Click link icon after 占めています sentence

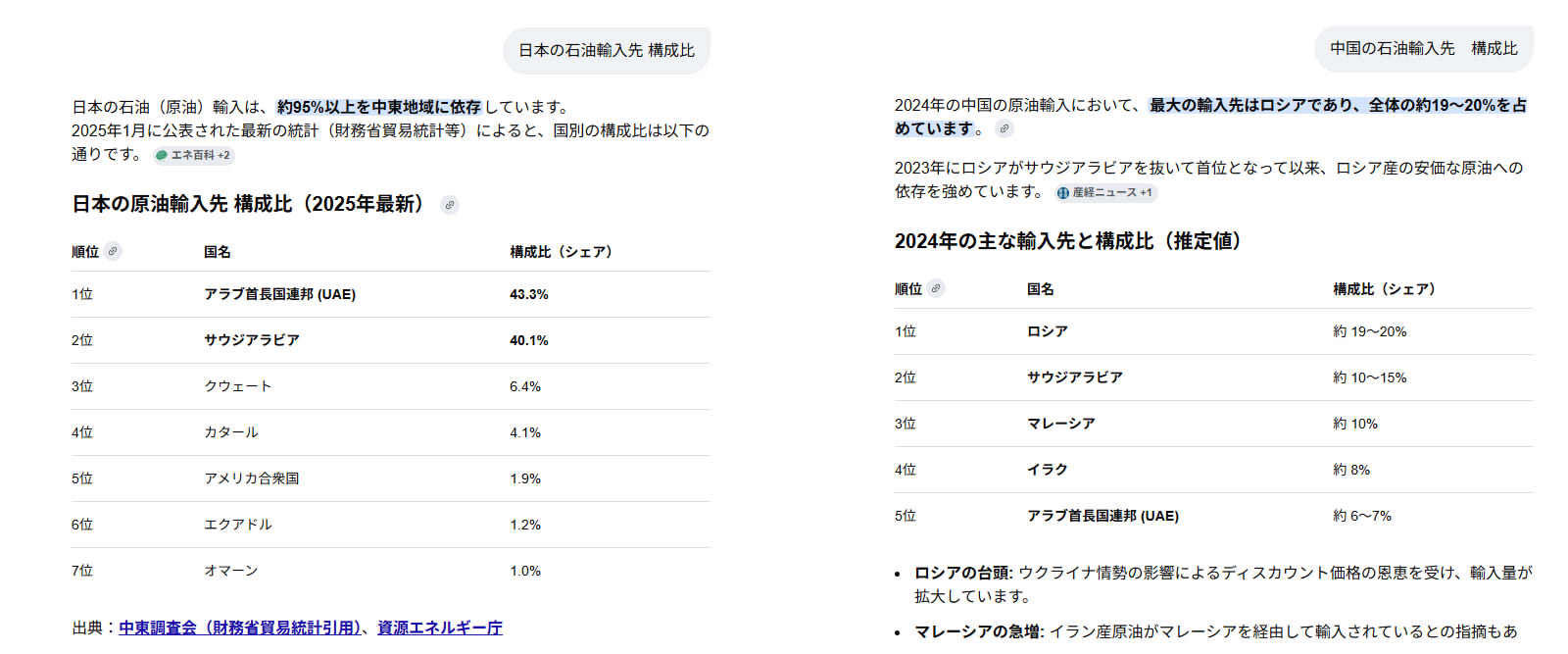click(1004, 128)
